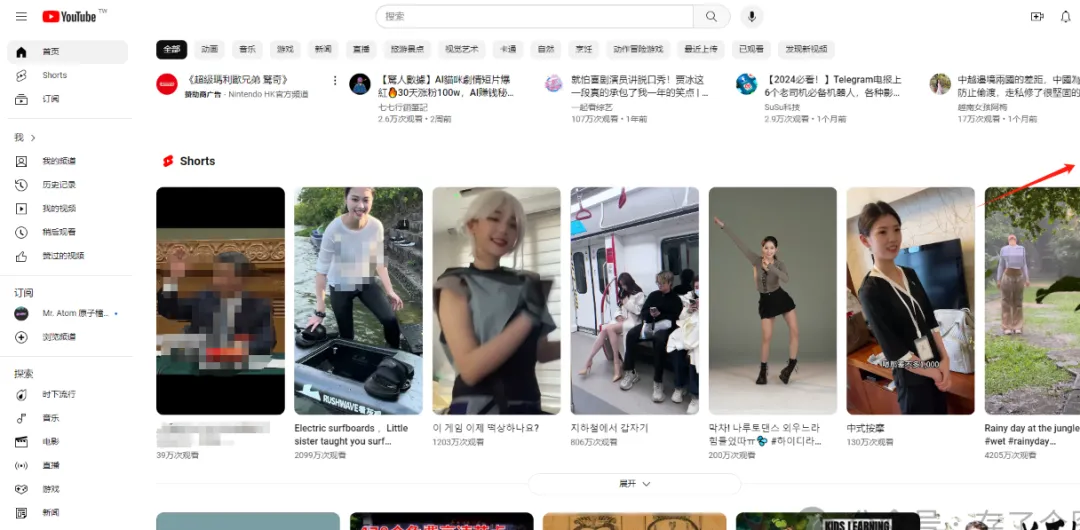Select the 发现新视频 filter chip
The height and width of the screenshot is (530, 1080).
806,50
